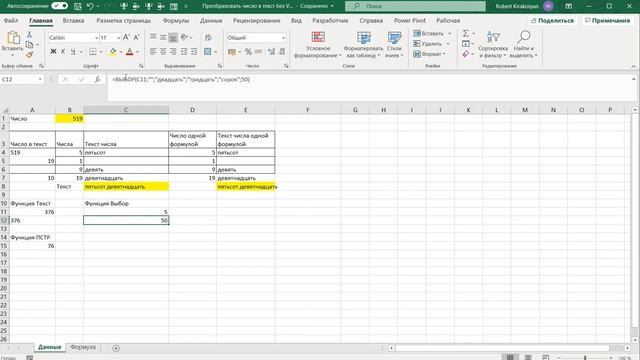Viewport: 640px width, 360px height.
Task: Open Cell Styles (Стили ячеек)
Action: point(394,44)
